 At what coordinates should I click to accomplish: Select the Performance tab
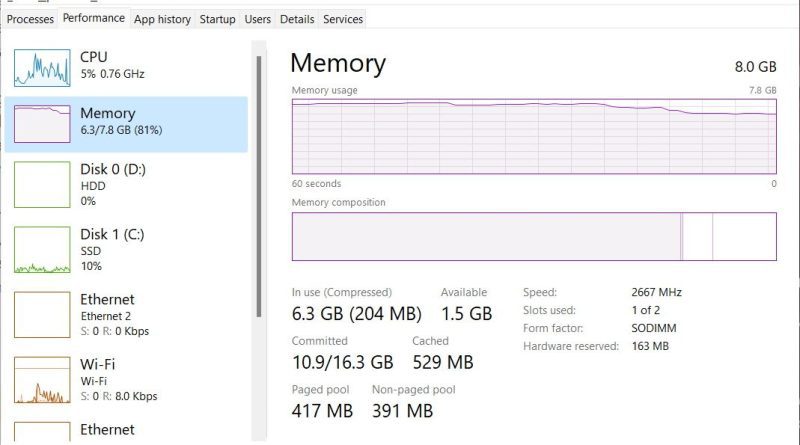point(94,18)
